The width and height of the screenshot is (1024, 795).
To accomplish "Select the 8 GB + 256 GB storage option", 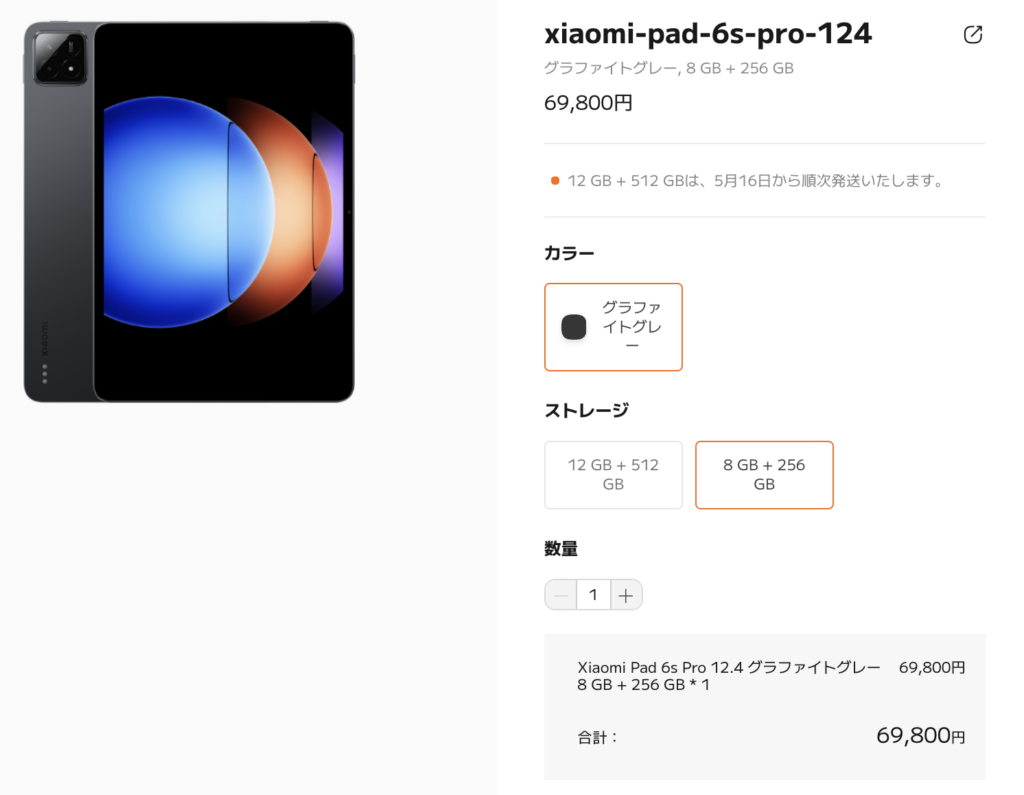I will click(764, 475).
